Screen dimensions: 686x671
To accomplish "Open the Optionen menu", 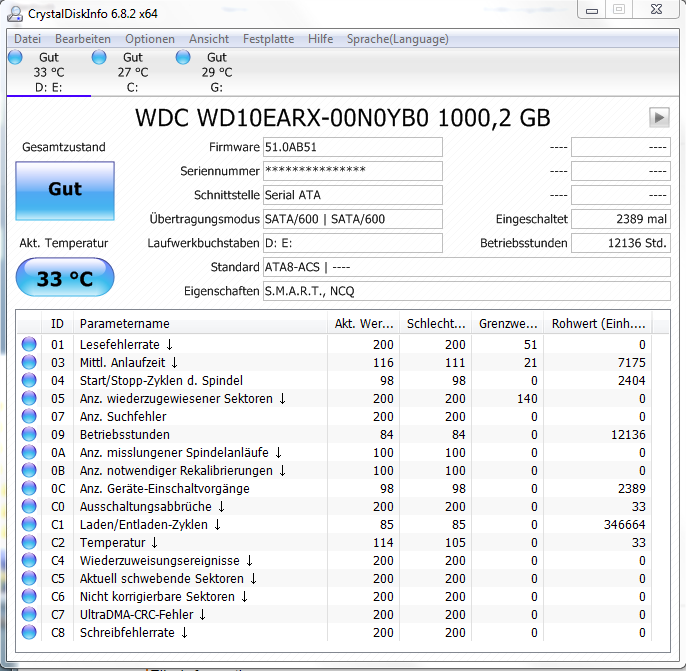I will tap(150, 39).
